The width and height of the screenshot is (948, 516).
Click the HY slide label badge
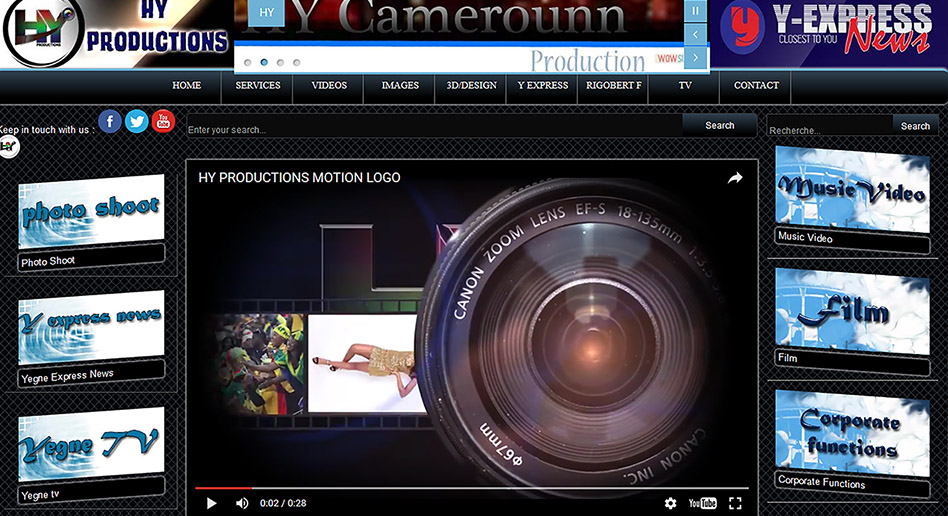point(267,12)
